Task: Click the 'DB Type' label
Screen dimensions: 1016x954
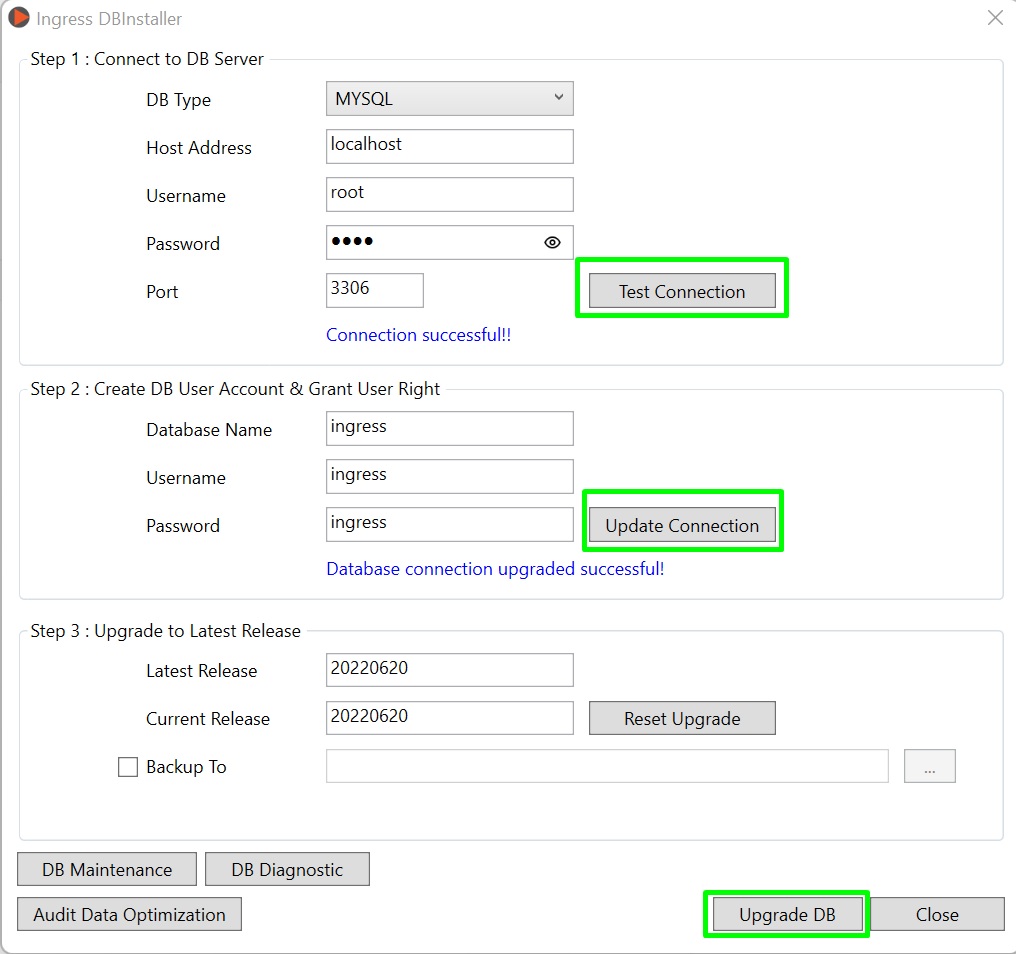Action: tap(178, 100)
